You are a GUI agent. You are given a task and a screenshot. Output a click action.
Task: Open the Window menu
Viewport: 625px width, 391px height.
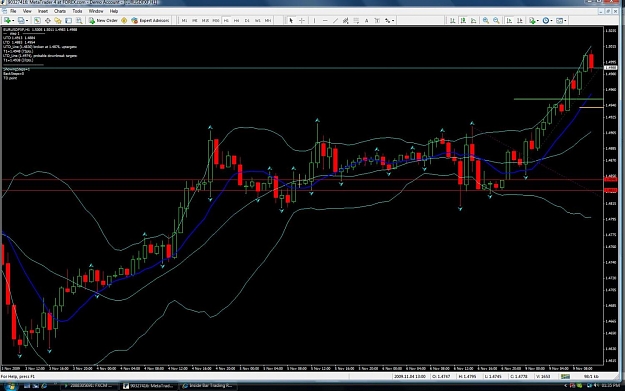point(96,11)
